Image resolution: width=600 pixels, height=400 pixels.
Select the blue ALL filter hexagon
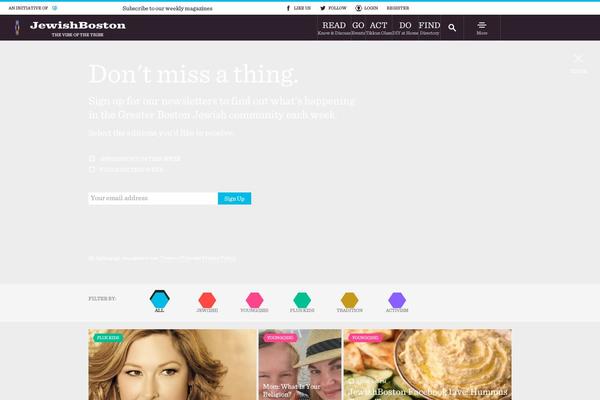[160, 299]
